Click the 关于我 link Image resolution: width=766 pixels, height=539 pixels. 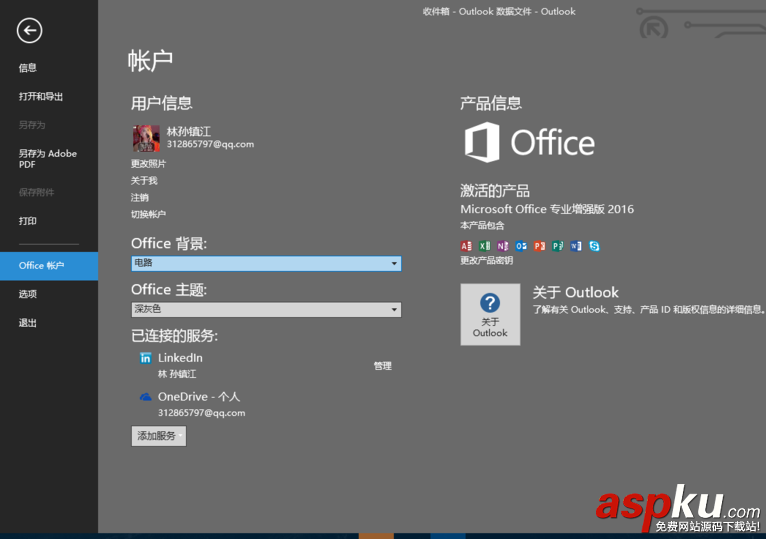coord(144,180)
